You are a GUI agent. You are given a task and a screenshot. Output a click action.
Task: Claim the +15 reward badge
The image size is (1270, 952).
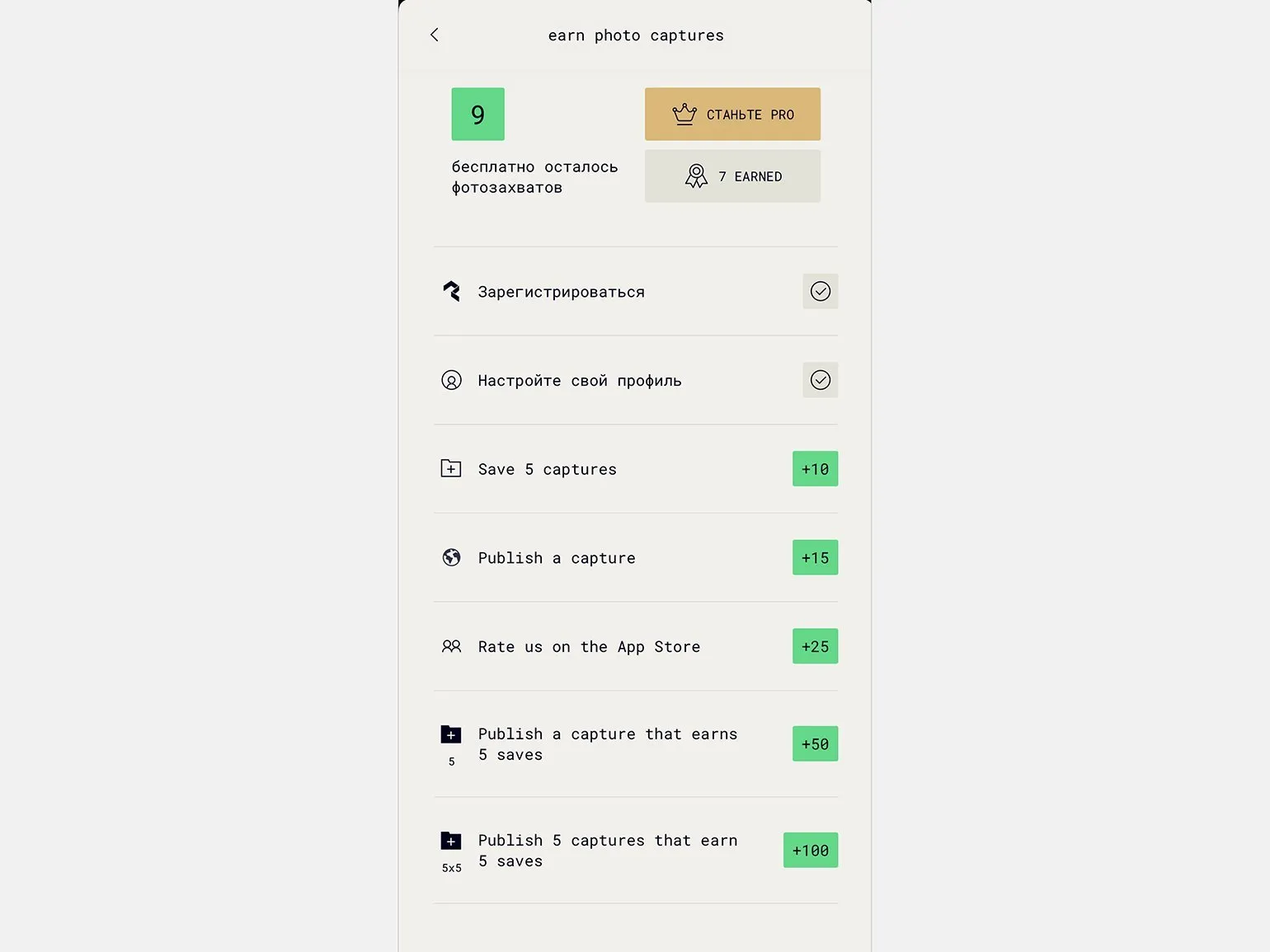pos(815,558)
